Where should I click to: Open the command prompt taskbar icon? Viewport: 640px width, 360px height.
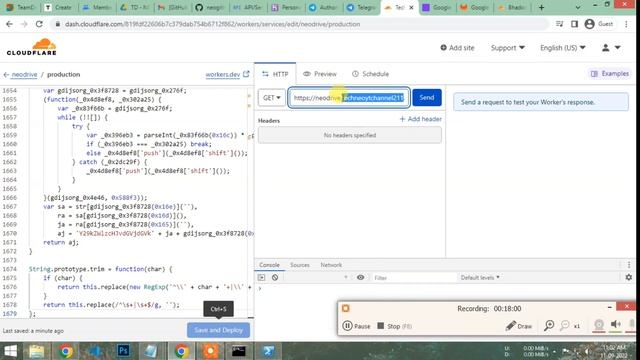(239, 351)
